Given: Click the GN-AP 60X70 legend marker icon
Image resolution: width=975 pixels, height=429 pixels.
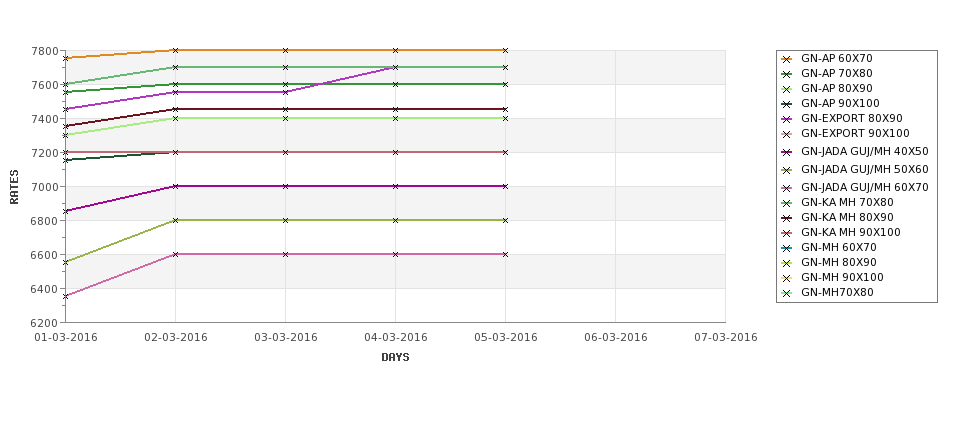Looking at the screenshot, I should click(x=787, y=59).
